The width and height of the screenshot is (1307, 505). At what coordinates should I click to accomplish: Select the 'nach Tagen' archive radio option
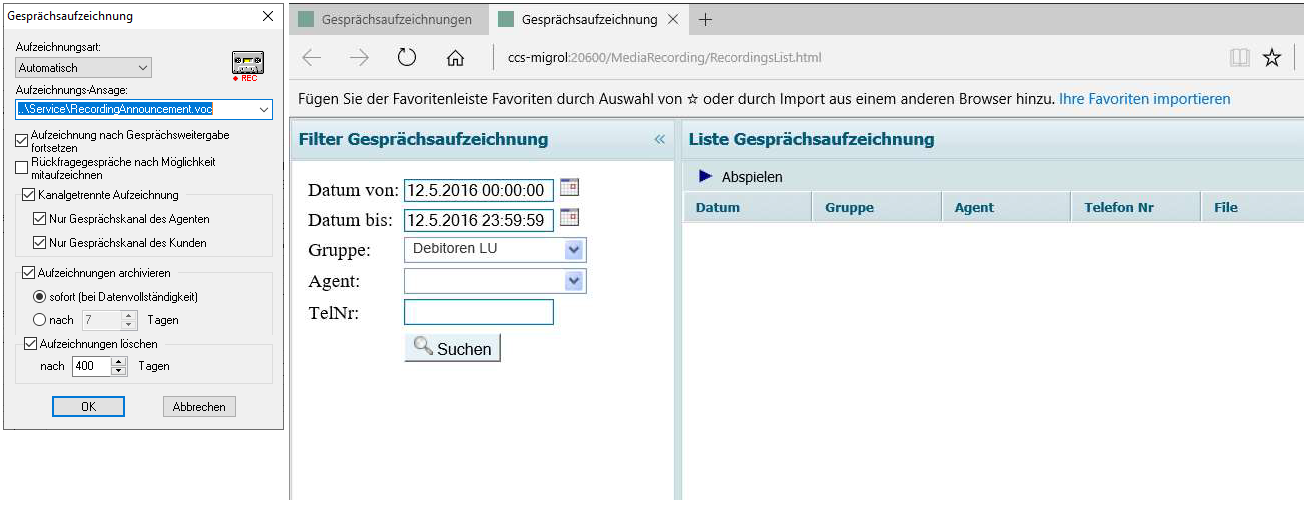pos(40,320)
